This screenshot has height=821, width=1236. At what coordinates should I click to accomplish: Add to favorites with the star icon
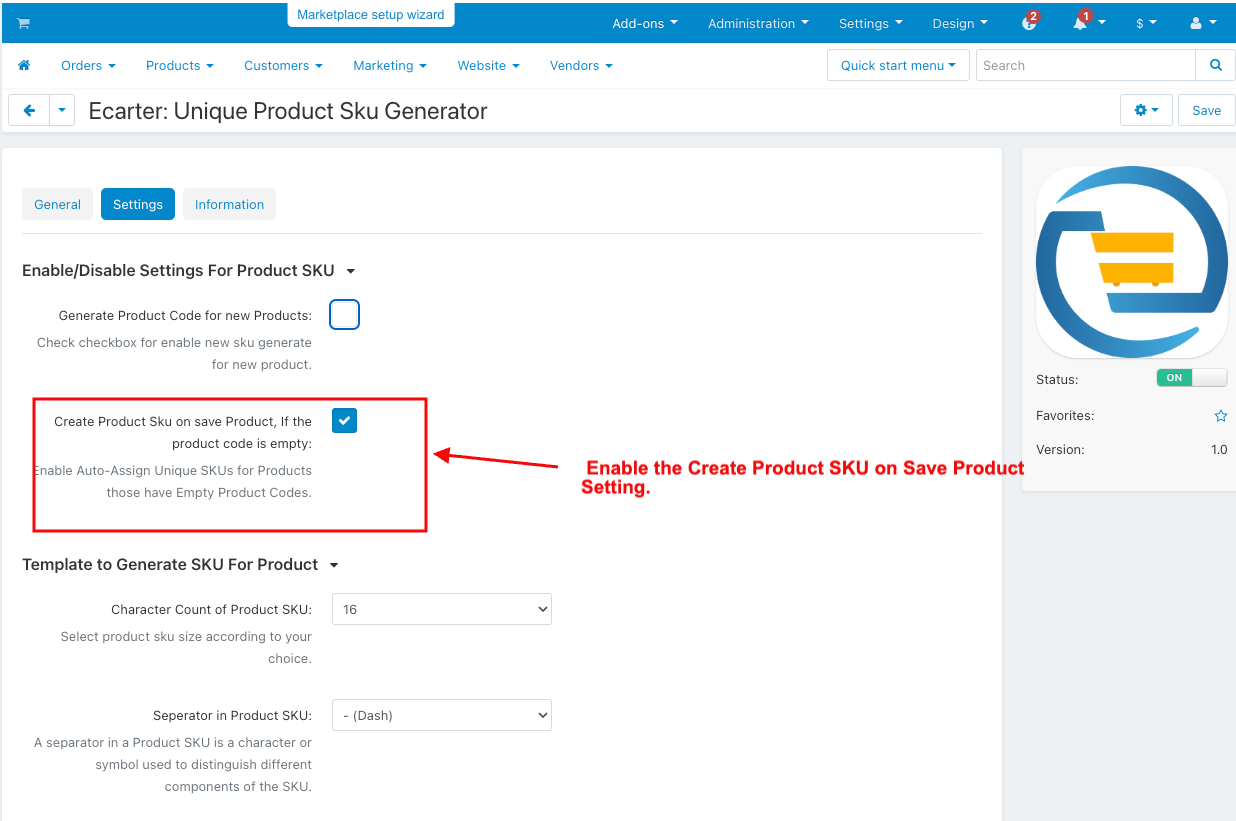(x=1220, y=416)
